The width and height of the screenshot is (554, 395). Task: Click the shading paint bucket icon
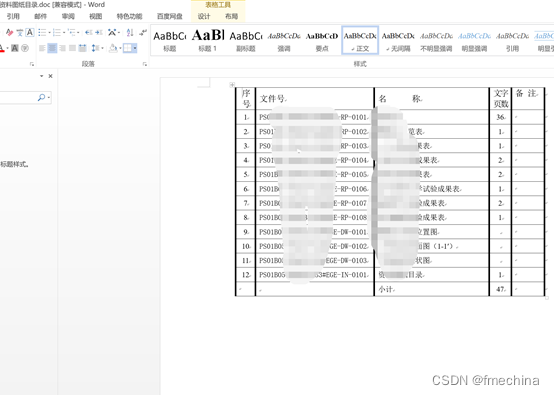pos(113,48)
